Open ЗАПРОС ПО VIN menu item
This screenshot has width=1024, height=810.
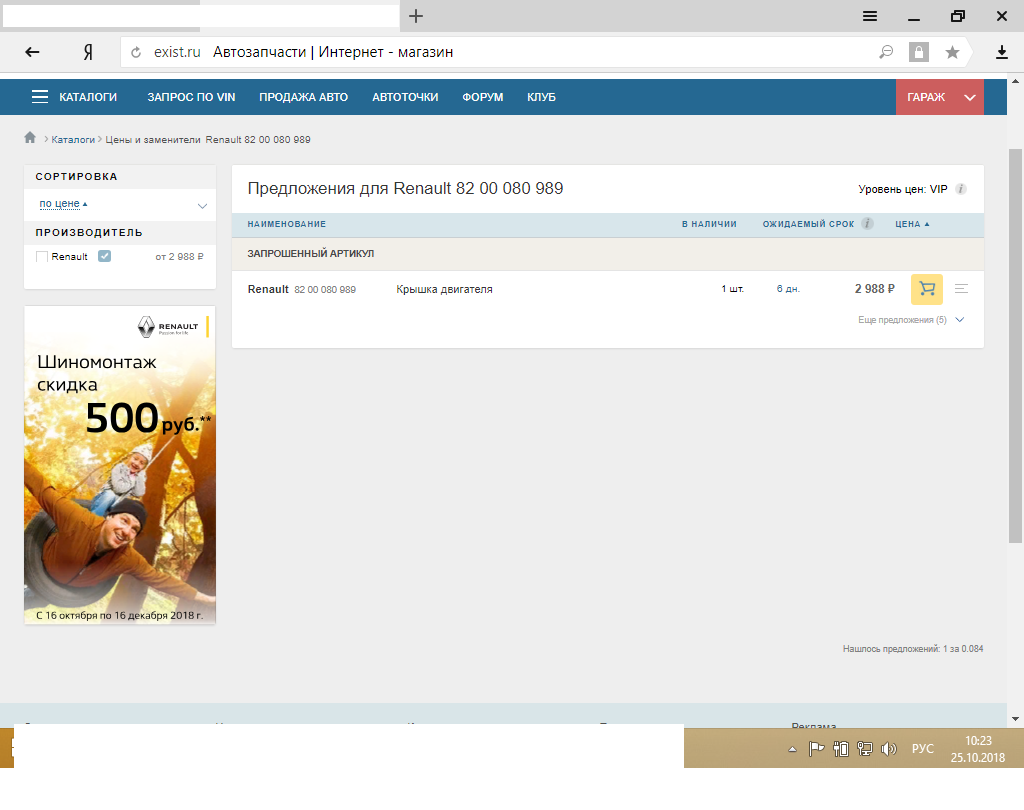click(x=191, y=97)
